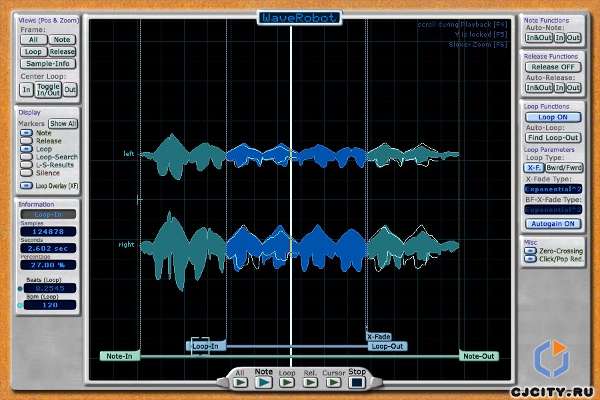Image resolution: width=600 pixels, height=400 pixels.
Task: Open the BF-X-Fade Type selector
Action: [552, 210]
